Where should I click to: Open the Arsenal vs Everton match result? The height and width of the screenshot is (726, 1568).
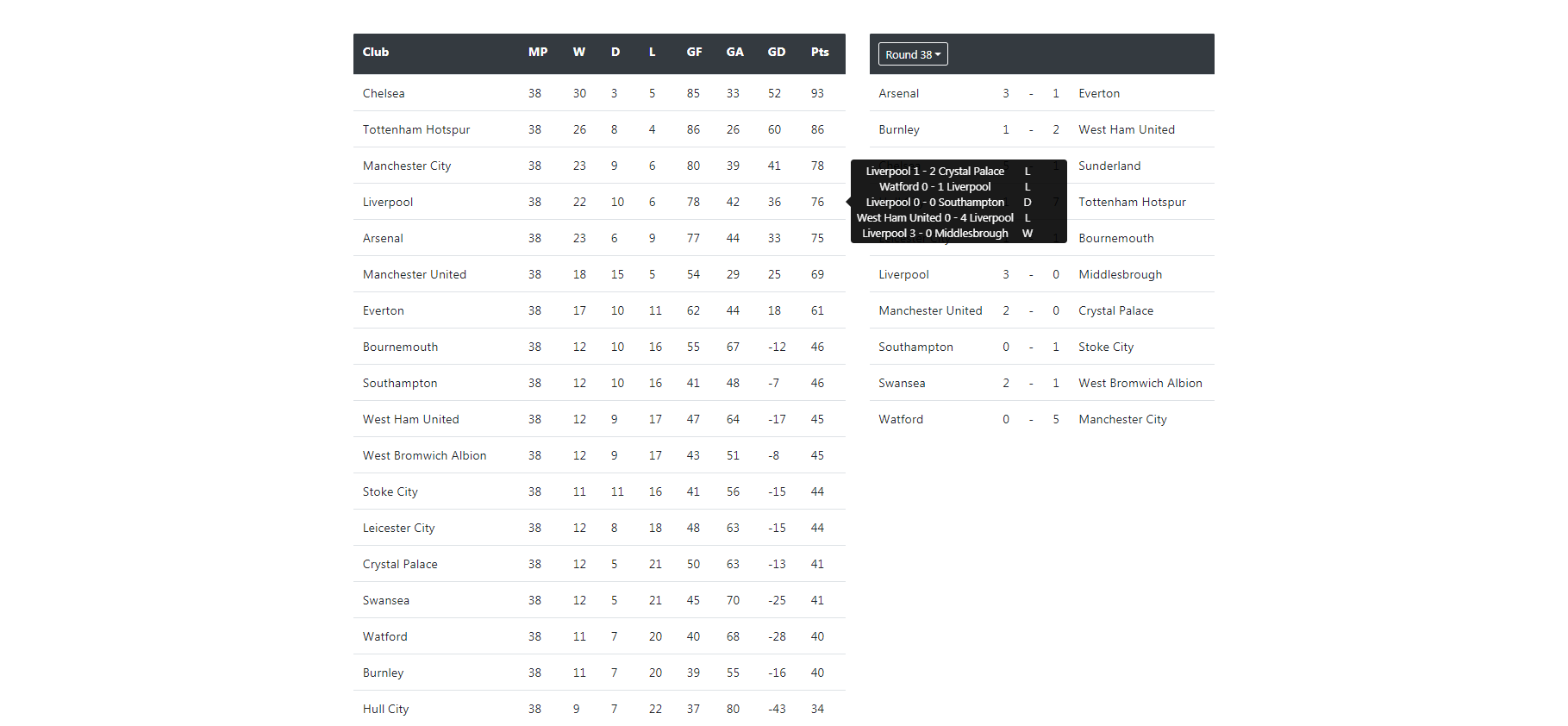[1031, 93]
